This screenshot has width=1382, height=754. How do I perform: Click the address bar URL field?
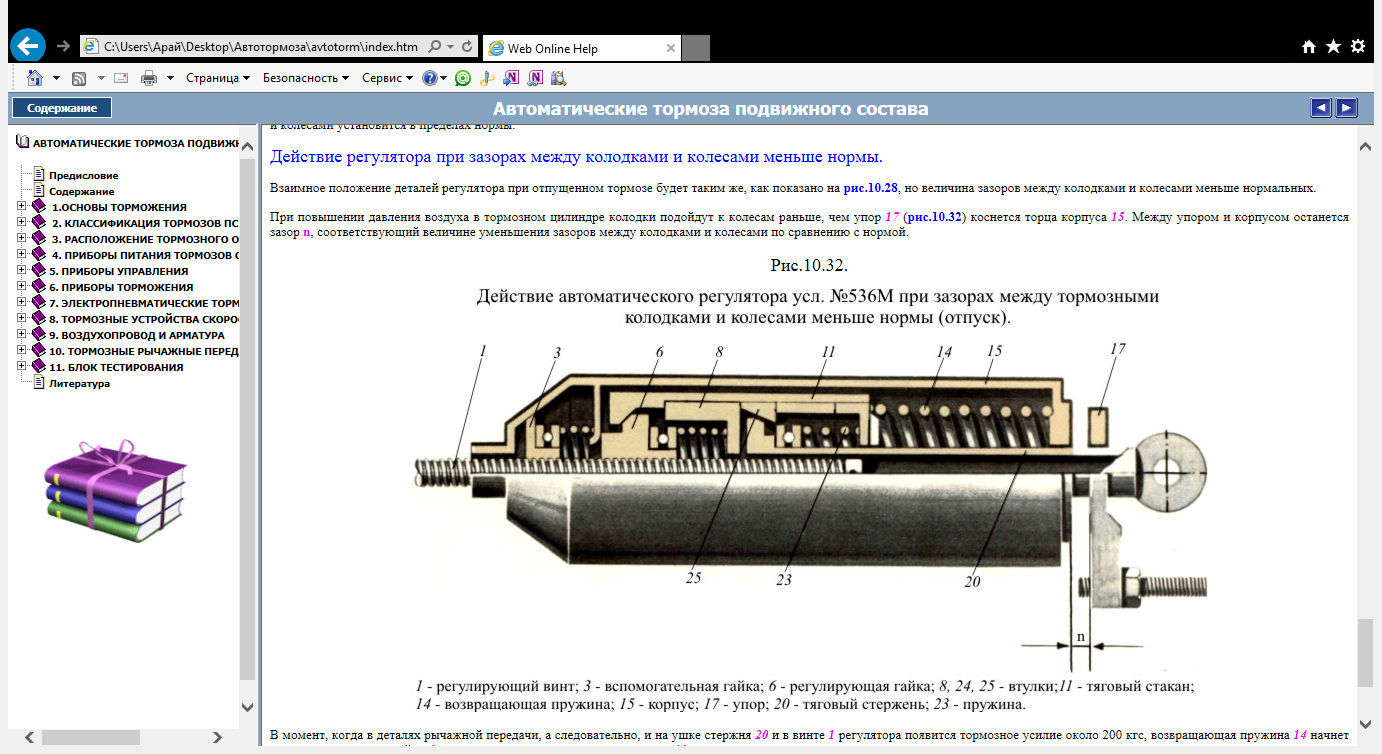click(x=262, y=46)
